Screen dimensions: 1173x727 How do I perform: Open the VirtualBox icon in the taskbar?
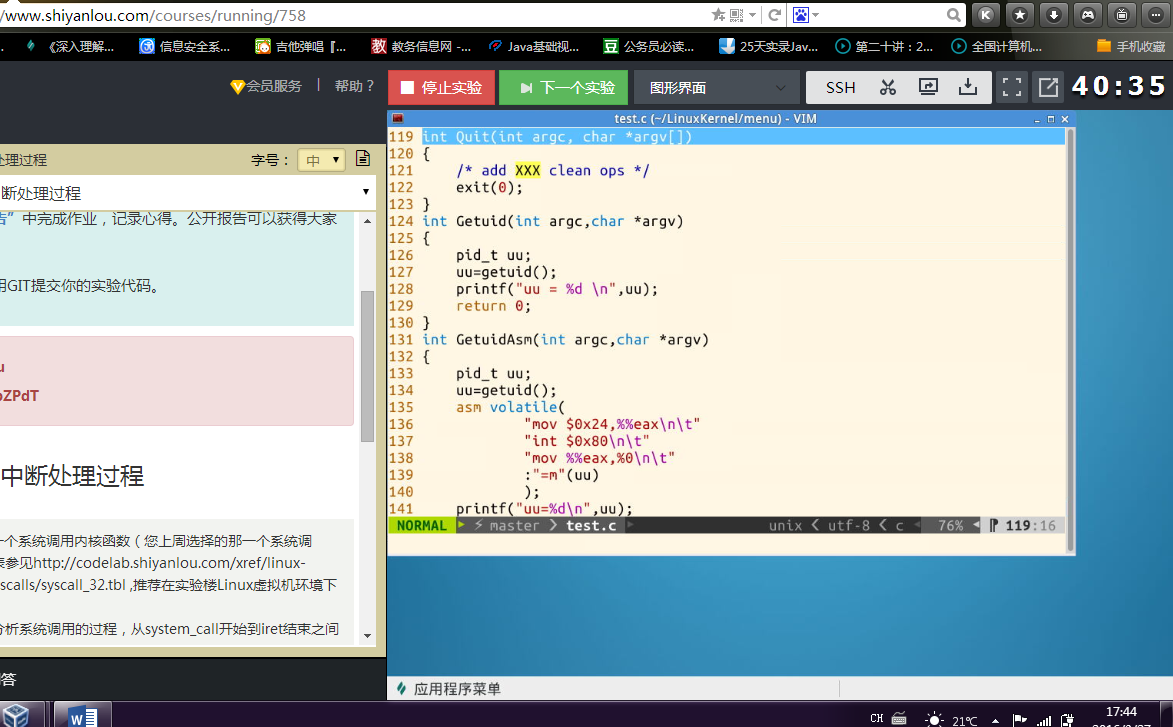(x=16, y=716)
